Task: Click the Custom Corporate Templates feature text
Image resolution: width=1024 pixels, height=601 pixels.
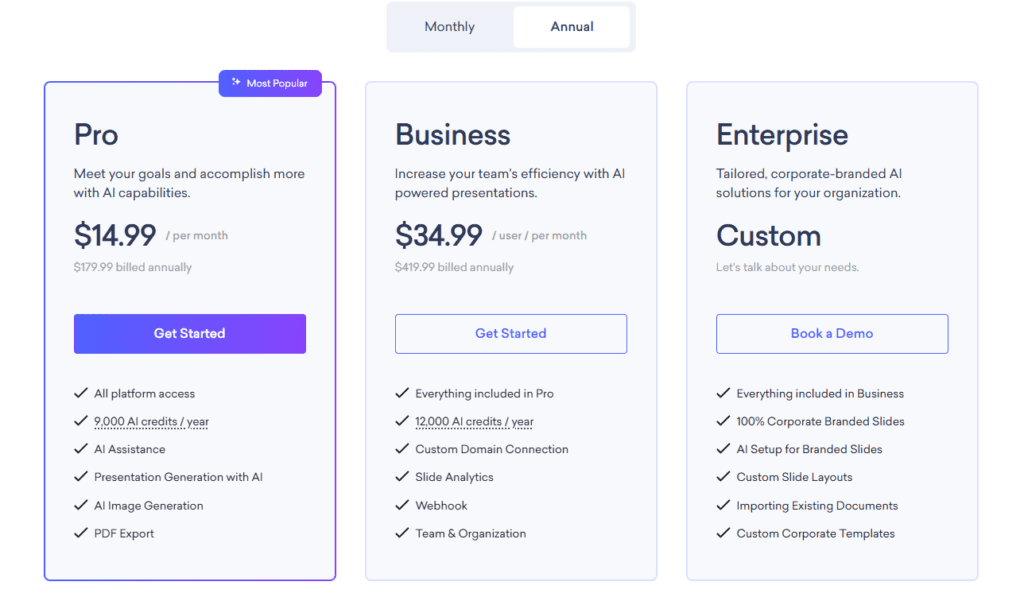Action: (x=815, y=534)
